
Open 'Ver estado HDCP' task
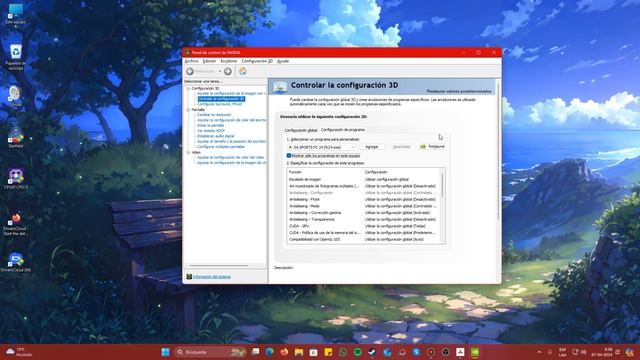point(211,131)
